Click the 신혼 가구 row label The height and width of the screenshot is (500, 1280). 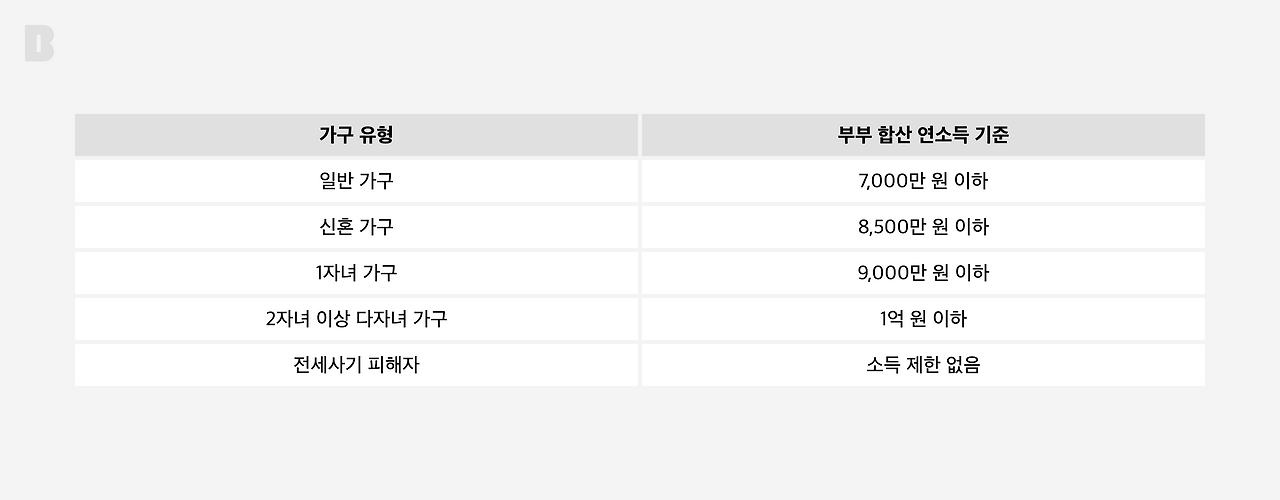(x=356, y=227)
